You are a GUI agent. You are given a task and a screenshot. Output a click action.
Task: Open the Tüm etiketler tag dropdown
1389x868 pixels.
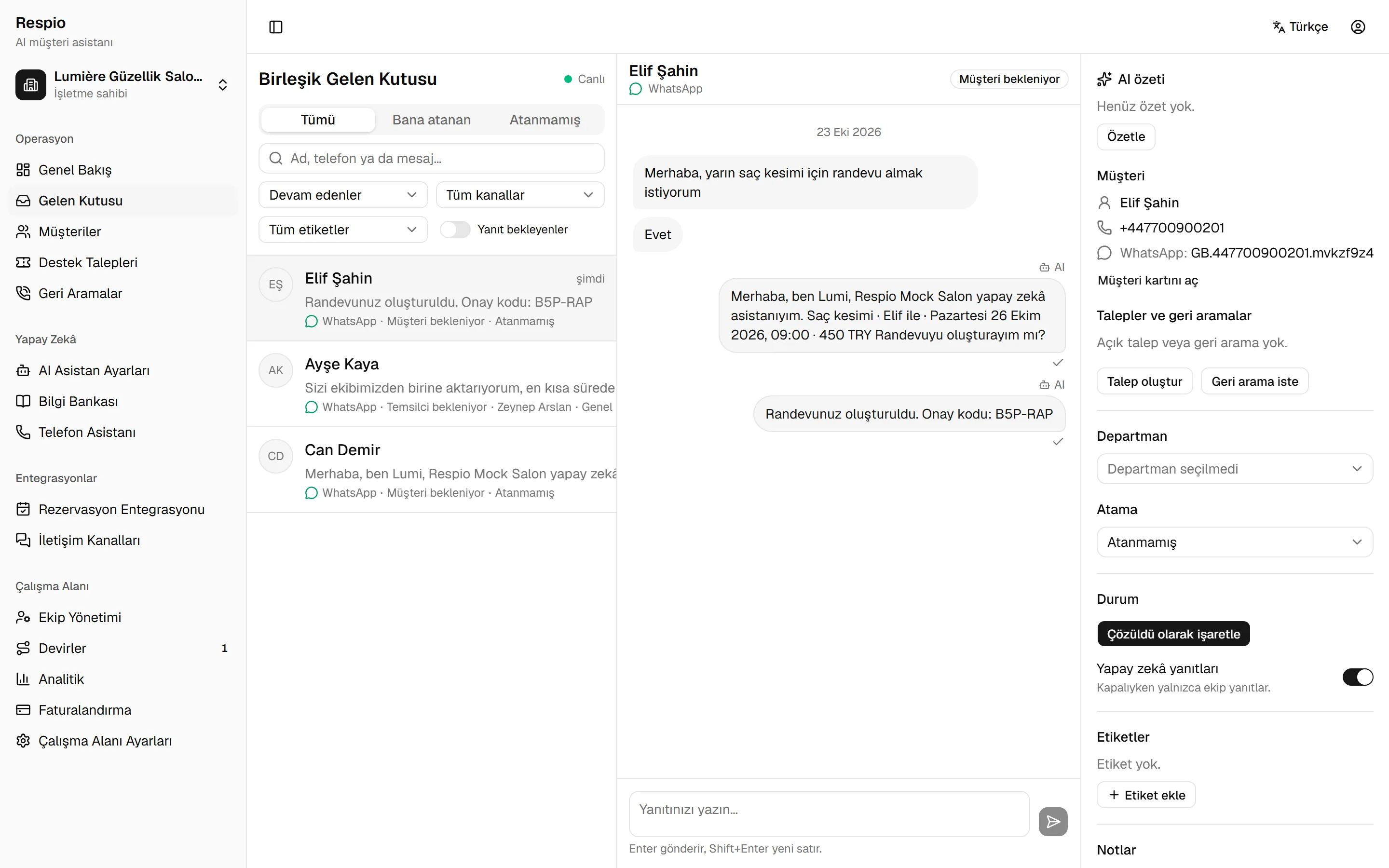pos(342,230)
